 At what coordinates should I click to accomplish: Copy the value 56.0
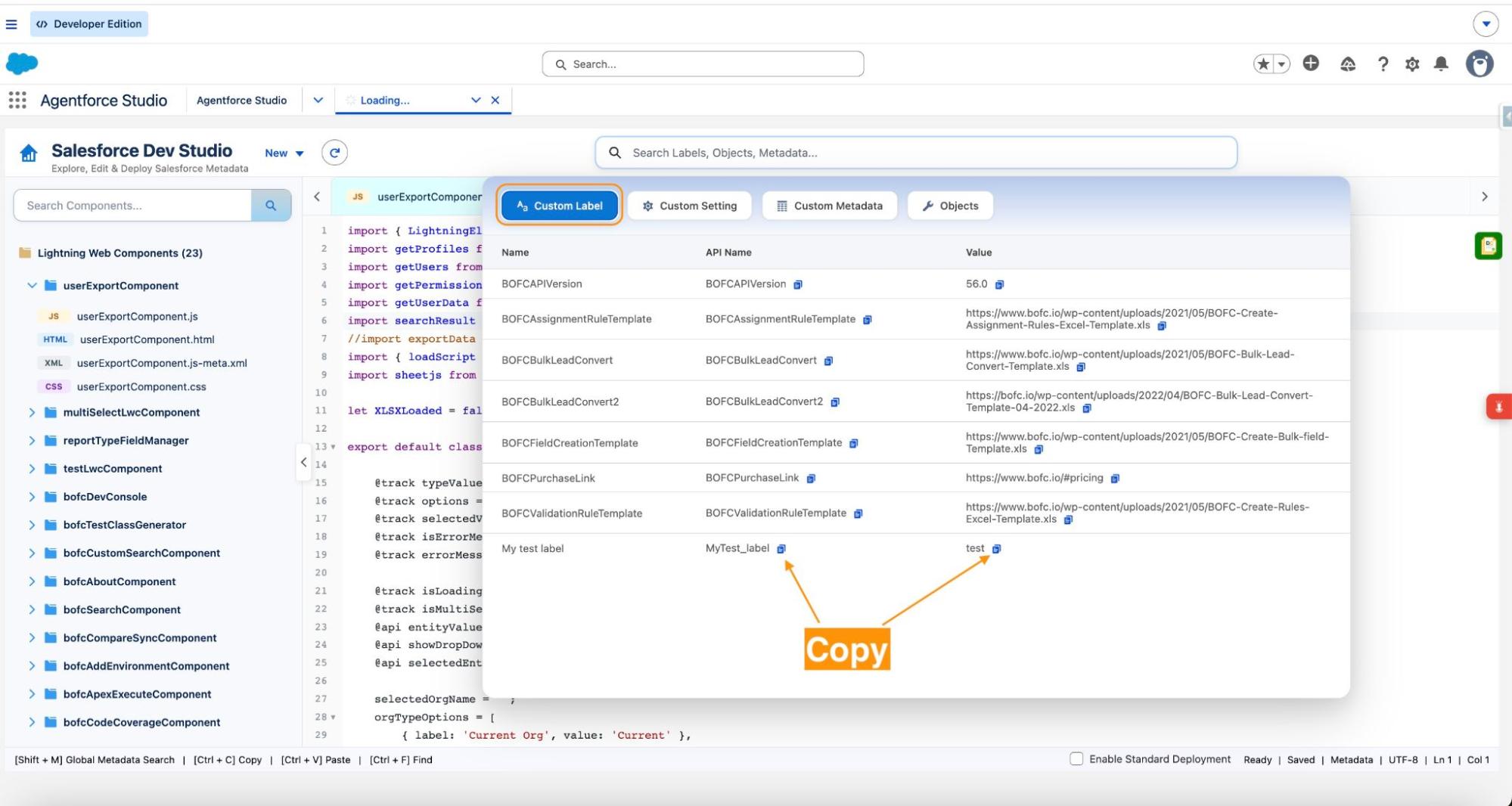tap(999, 284)
